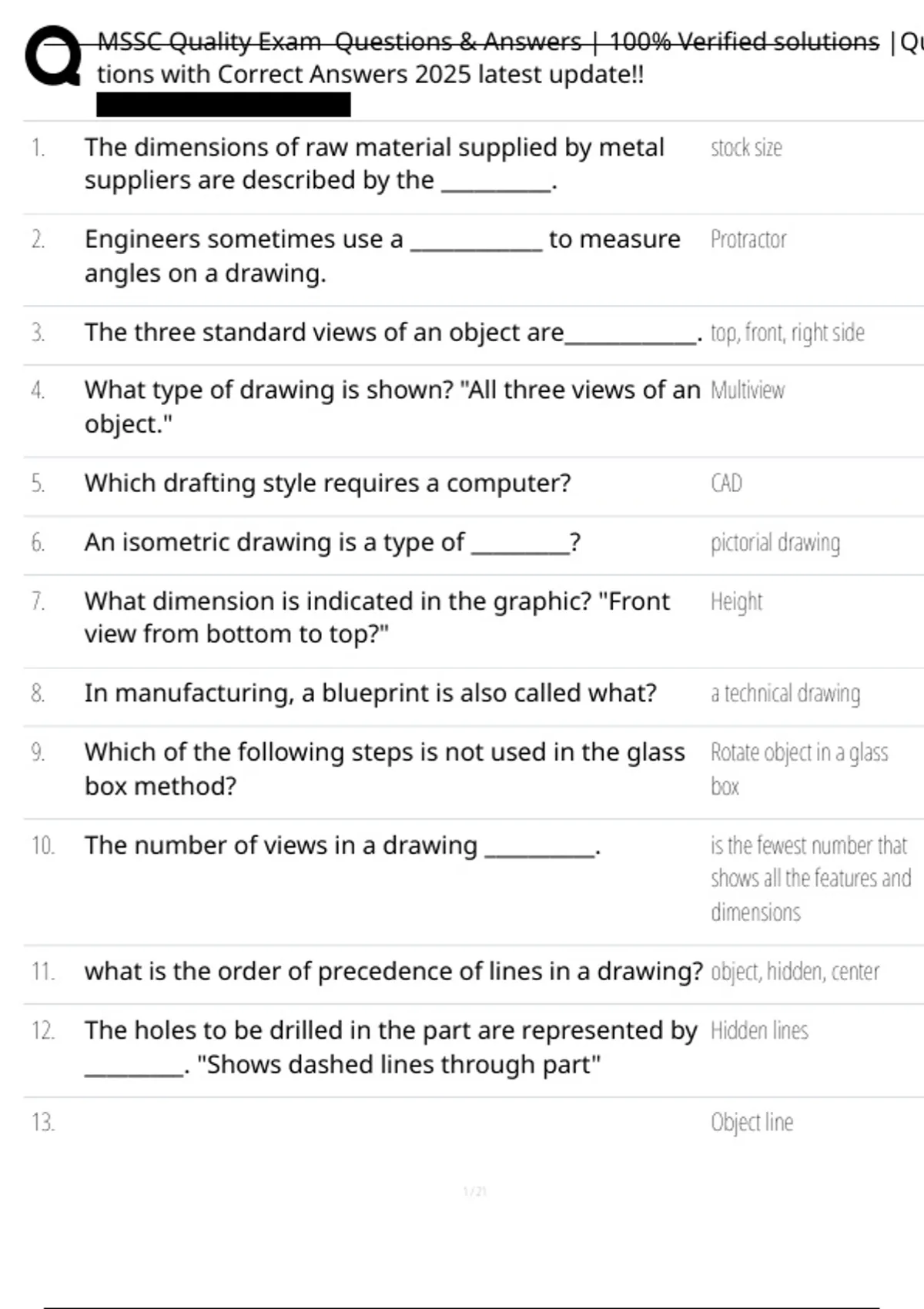Click the blacked-out redacted bar under title

(x=223, y=105)
